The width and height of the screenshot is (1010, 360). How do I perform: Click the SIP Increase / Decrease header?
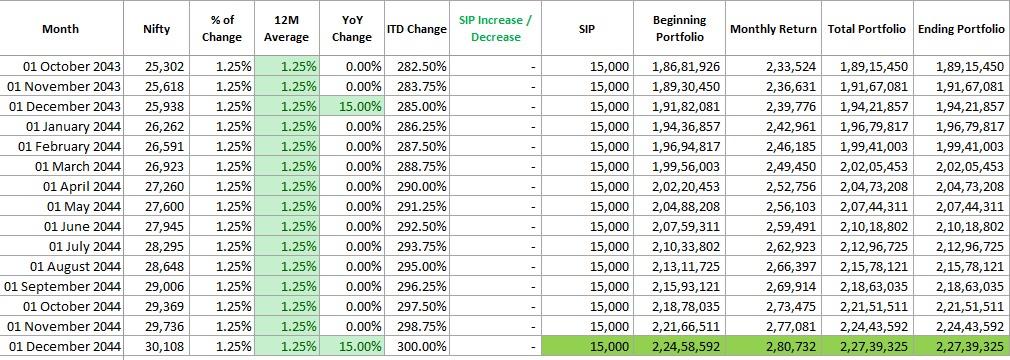(x=495, y=28)
